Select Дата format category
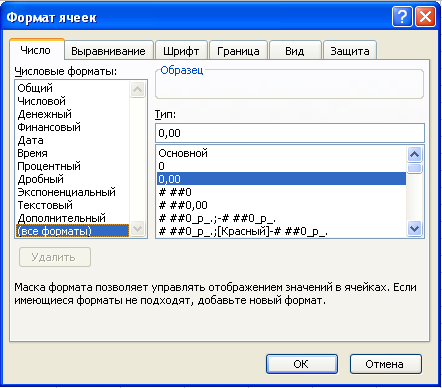 tap(72, 140)
